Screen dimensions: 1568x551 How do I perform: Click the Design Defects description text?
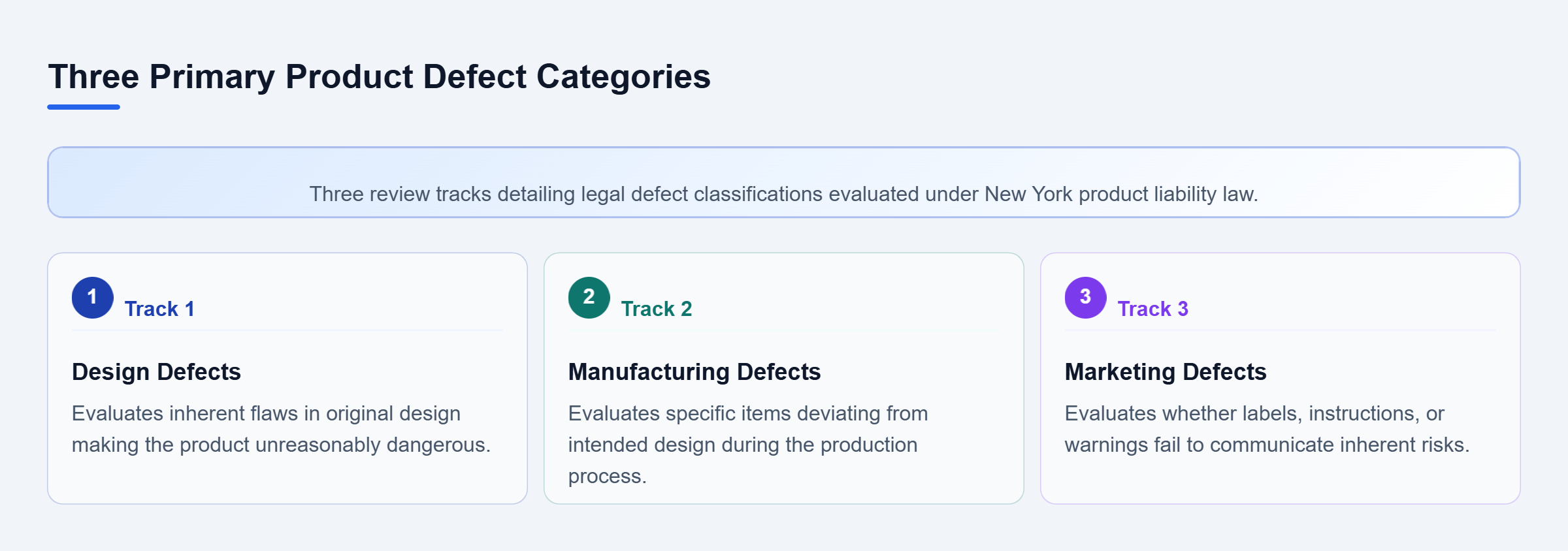coord(281,429)
